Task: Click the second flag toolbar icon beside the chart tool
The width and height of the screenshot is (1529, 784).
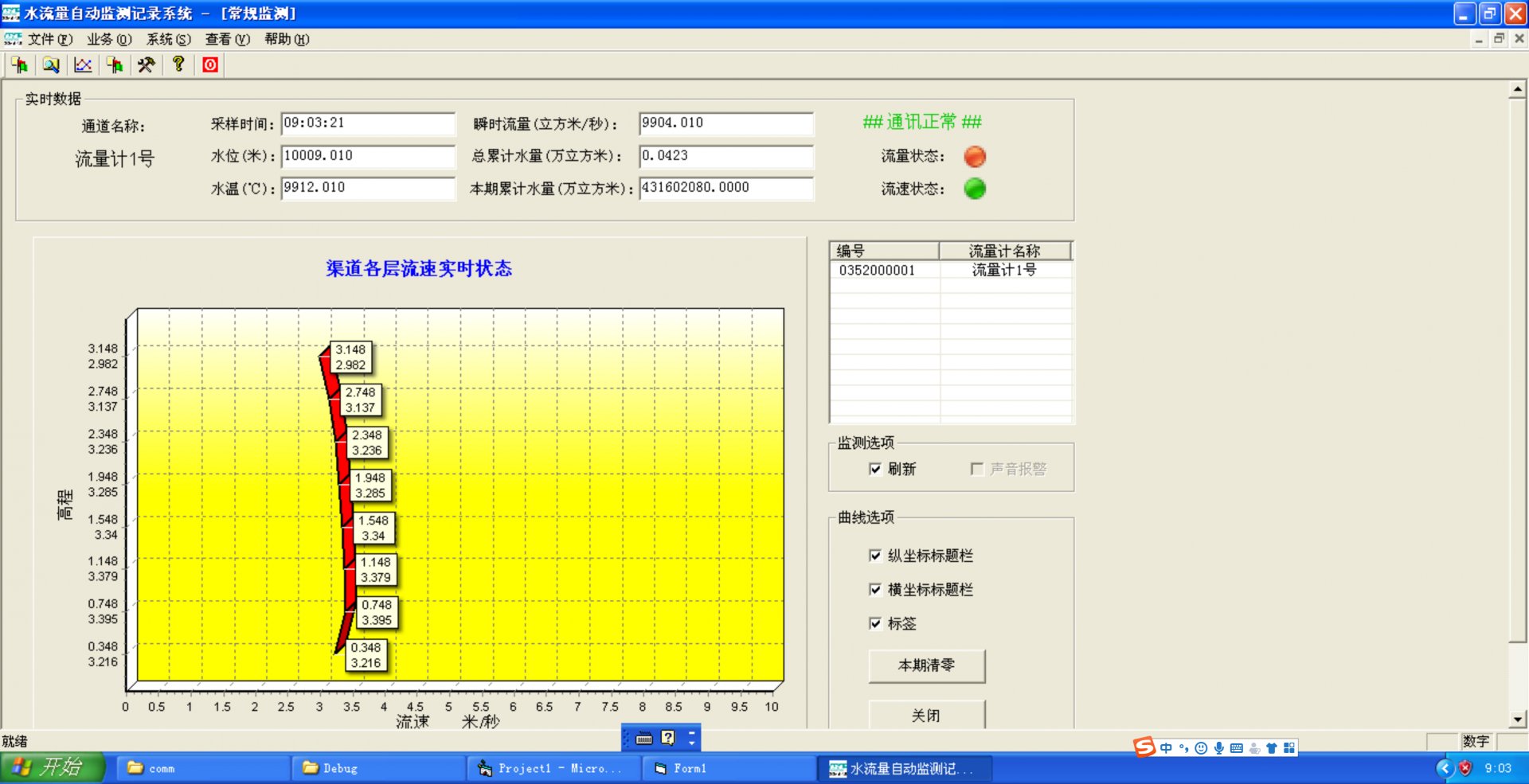Action: click(x=115, y=65)
